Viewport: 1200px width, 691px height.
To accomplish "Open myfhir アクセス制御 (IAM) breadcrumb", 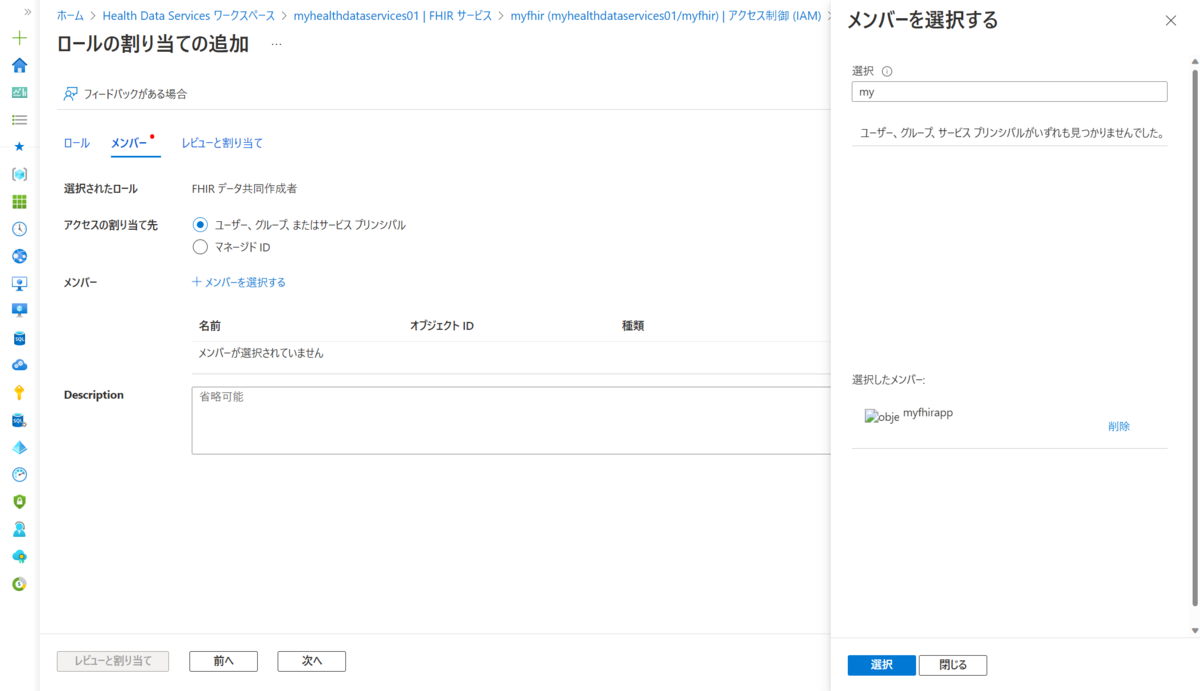I will pyautogui.click(x=666, y=16).
